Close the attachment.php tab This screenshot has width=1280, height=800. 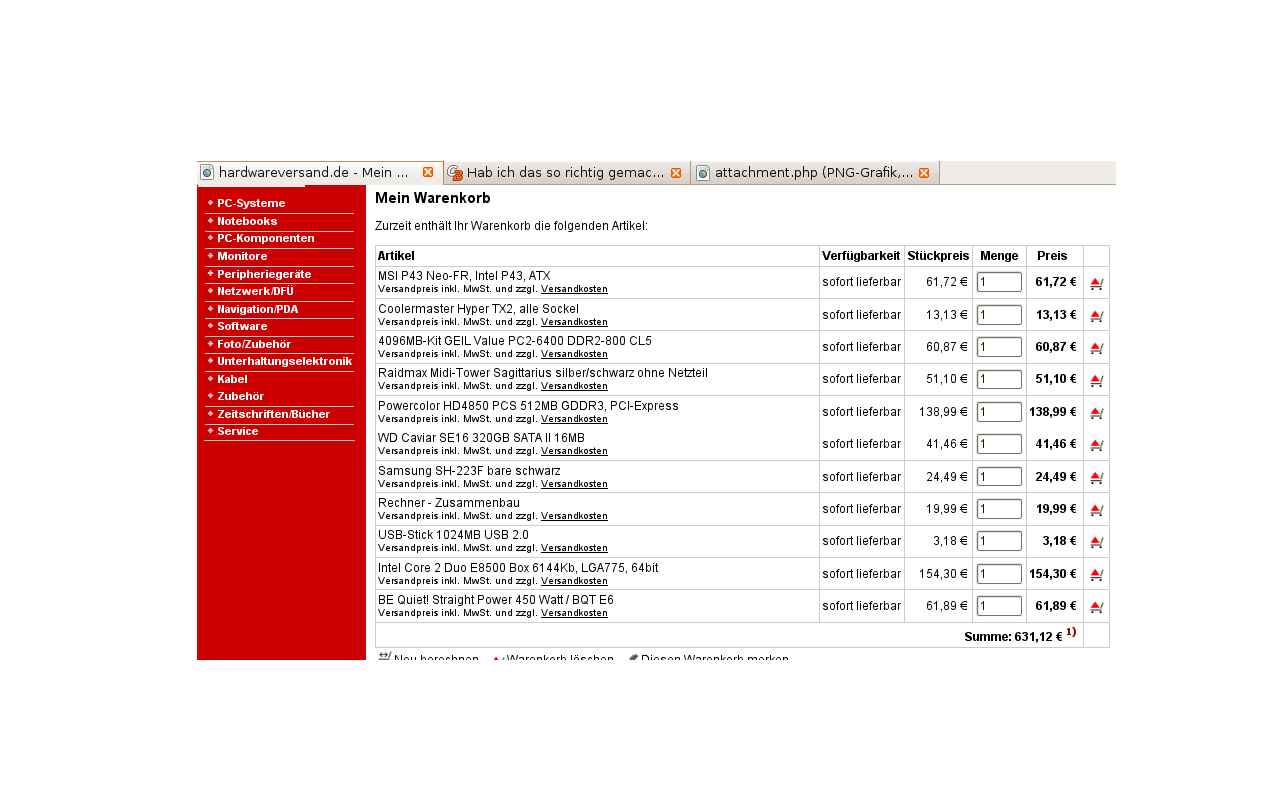[924, 173]
